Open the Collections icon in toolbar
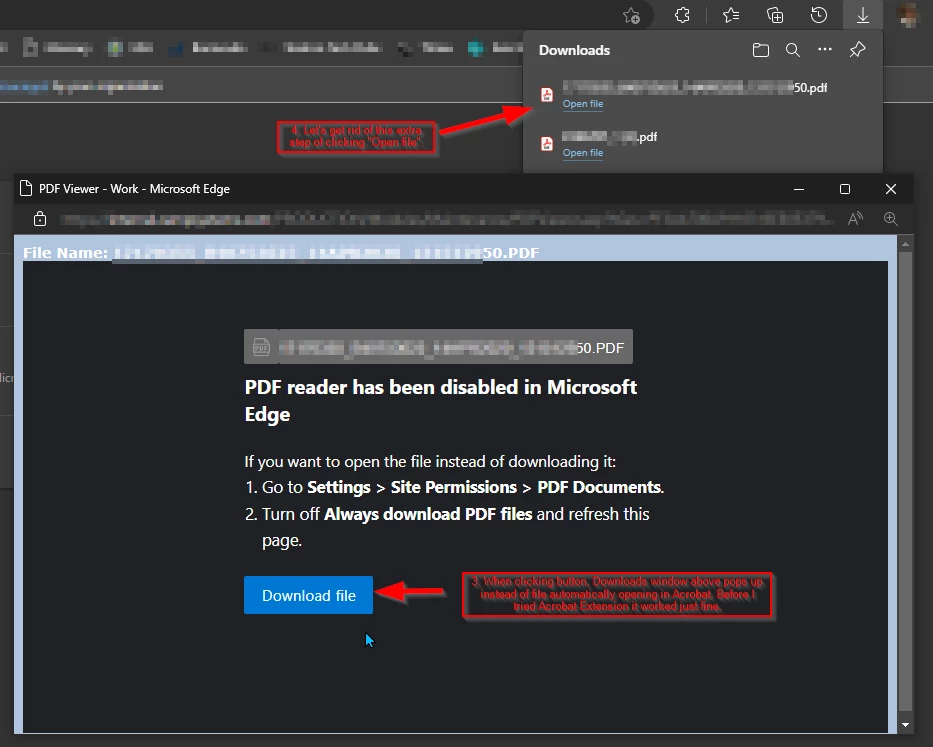933x747 pixels. (x=775, y=15)
